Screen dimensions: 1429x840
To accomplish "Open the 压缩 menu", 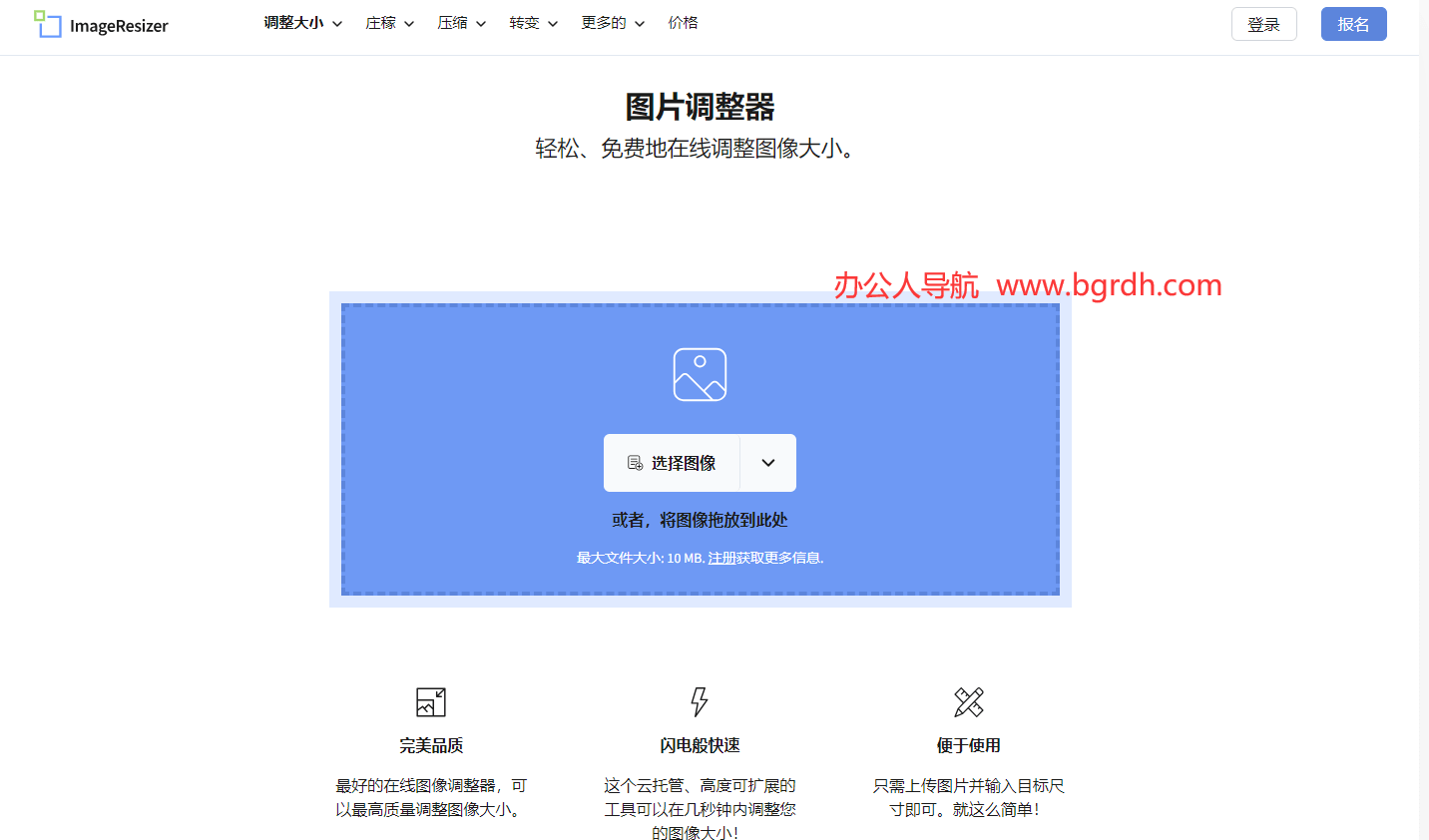I will point(453,22).
